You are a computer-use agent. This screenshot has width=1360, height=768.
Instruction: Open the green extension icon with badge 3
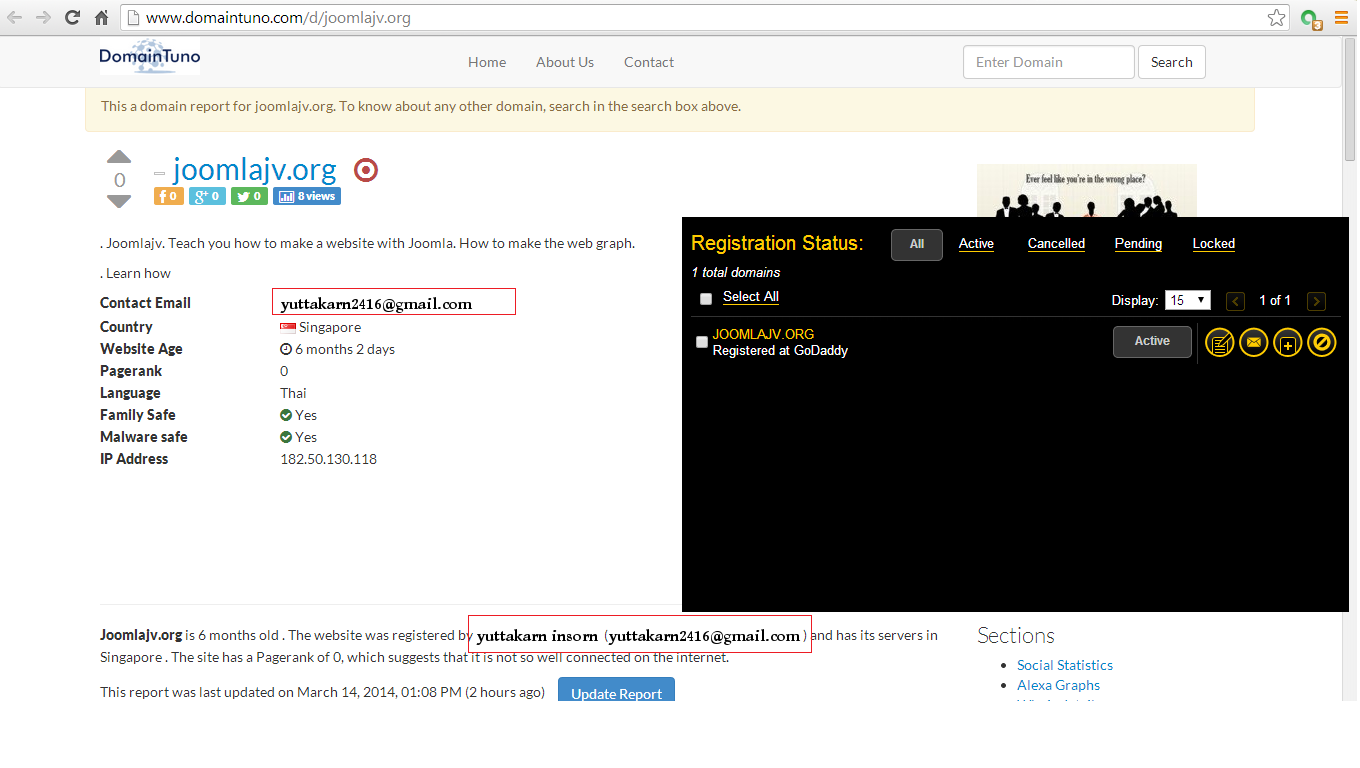coord(1310,19)
